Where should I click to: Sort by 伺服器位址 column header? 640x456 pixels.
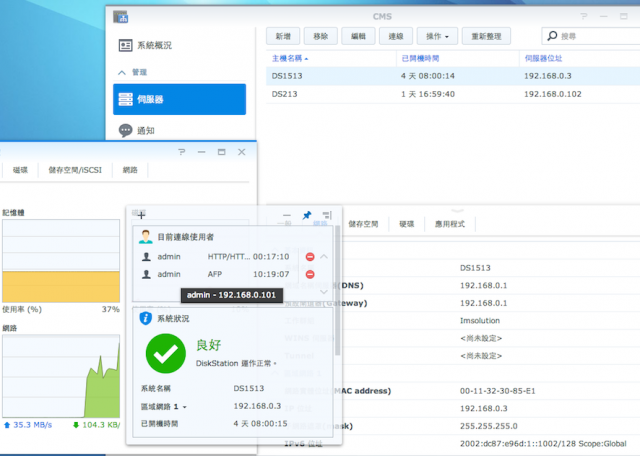click(543, 58)
